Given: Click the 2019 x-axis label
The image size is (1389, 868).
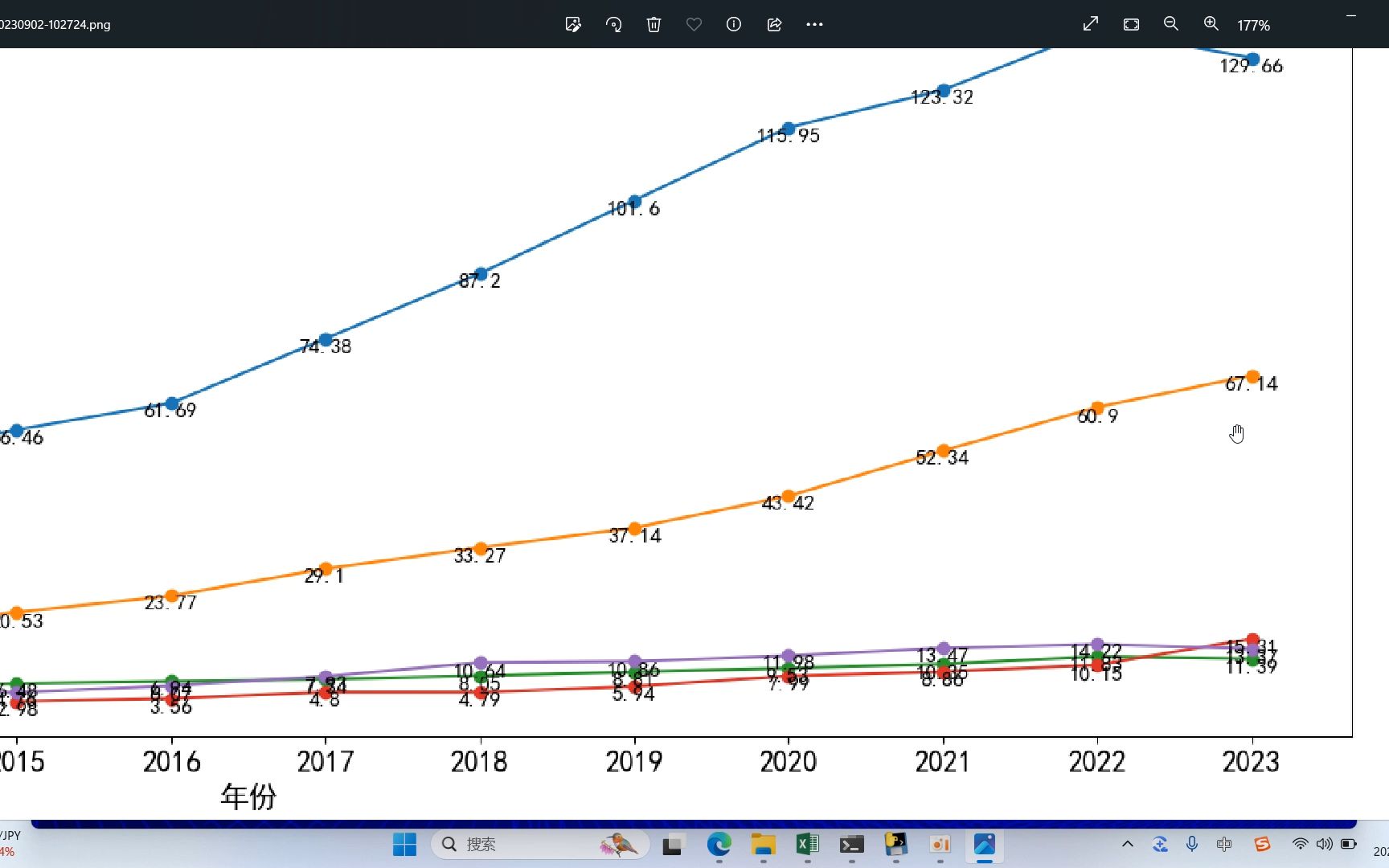Looking at the screenshot, I should pyautogui.click(x=634, y=761).
